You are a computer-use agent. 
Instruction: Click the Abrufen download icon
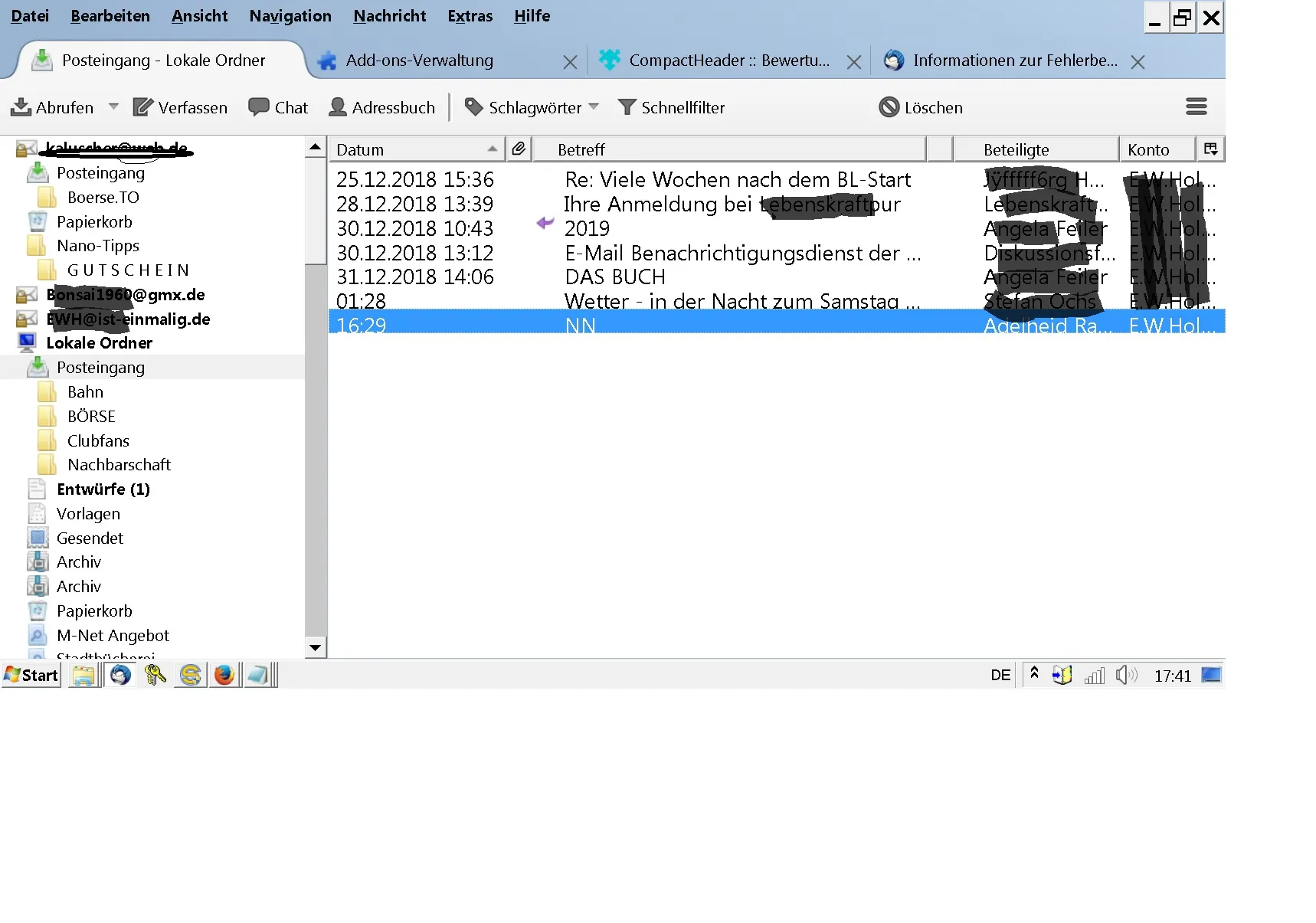pos(21,107)
